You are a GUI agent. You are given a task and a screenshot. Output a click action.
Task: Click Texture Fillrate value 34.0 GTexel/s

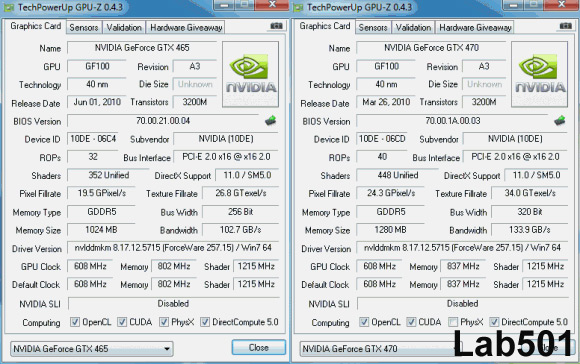[530, 193]
